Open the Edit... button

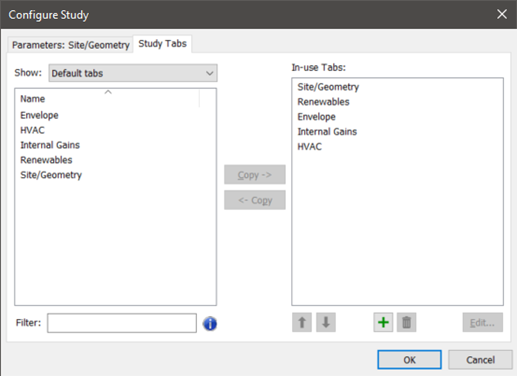(x=483, y=322)
